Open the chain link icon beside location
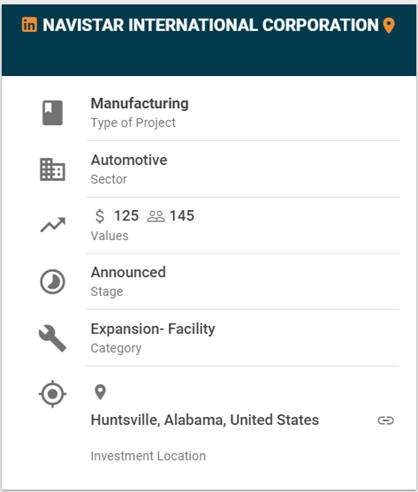The image size is (418, 492). click(386, 420)
